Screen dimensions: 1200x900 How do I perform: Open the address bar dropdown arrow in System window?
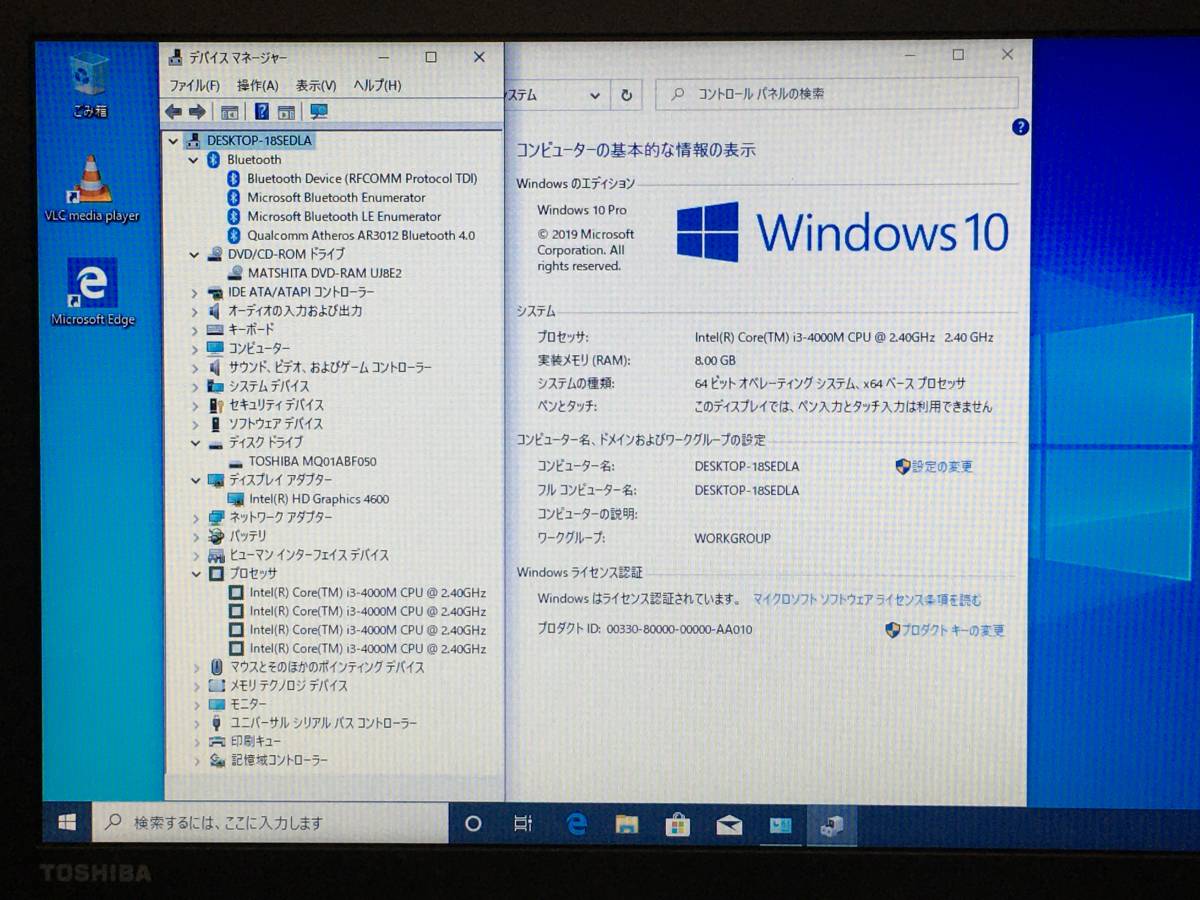[x=595, y=96]
